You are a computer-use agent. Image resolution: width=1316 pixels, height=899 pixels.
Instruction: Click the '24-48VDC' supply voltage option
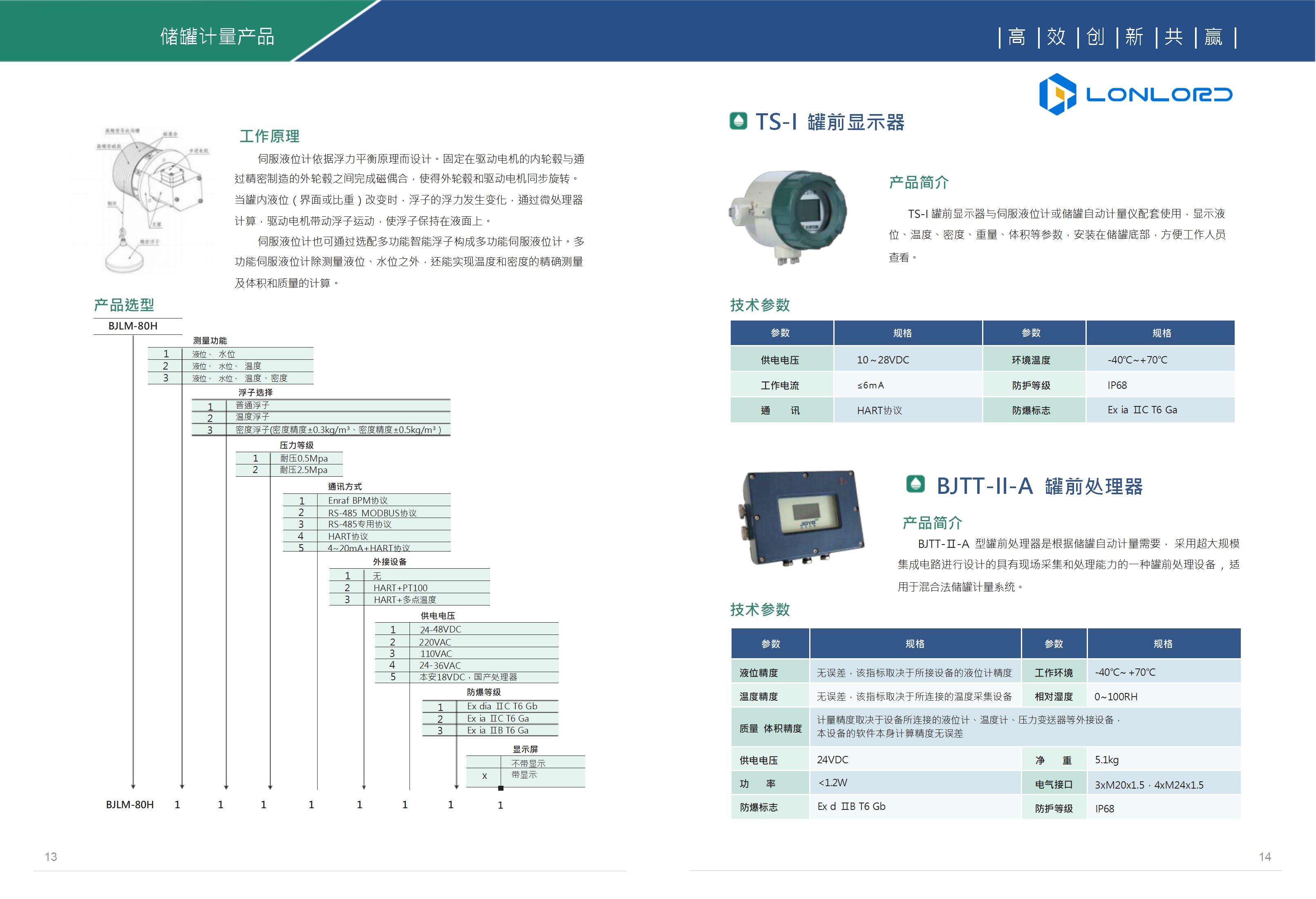(467, 629)
